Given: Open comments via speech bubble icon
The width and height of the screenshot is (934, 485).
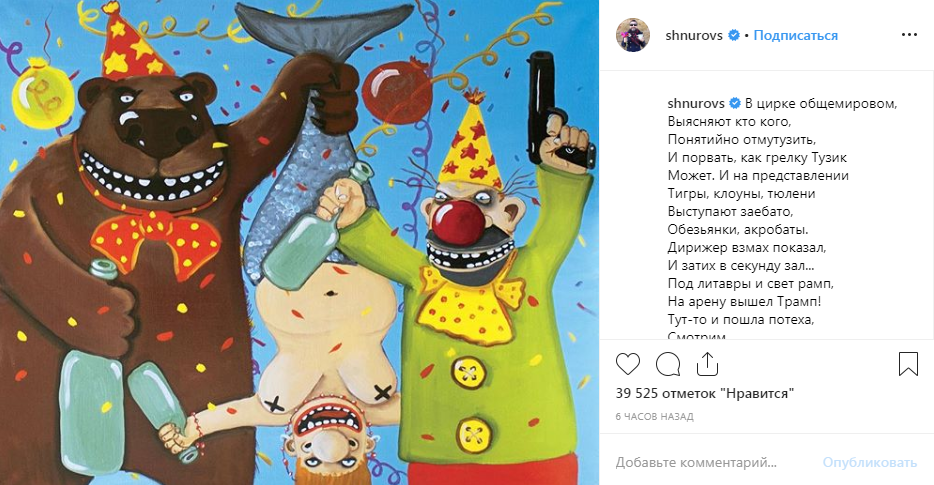Looking at the screenshot, I should pos(668,364).
